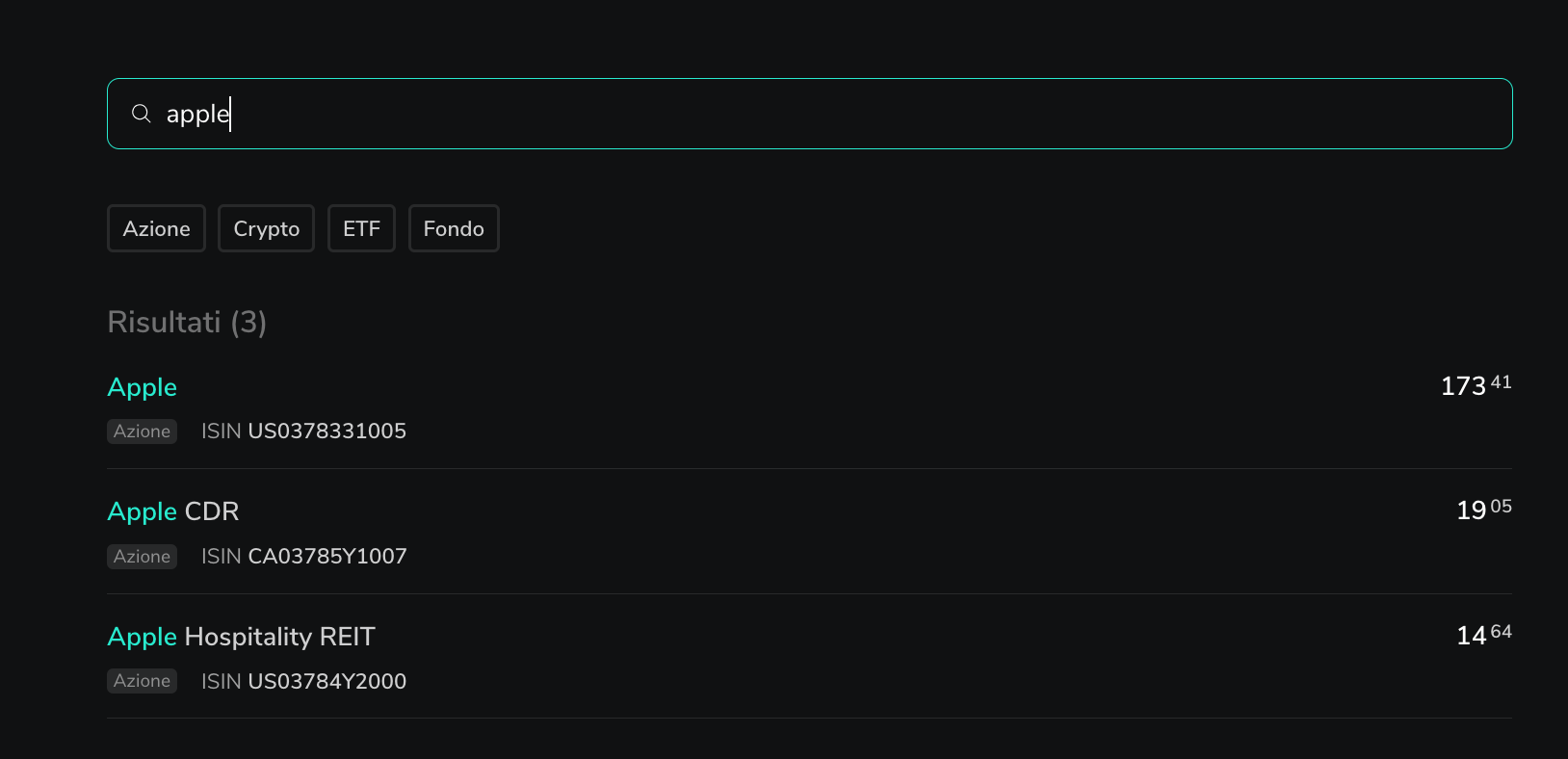This screenshot has height=759, width=1568.
Task: Select ISIN US03784Y2000 text
Action: coord(327,682)
